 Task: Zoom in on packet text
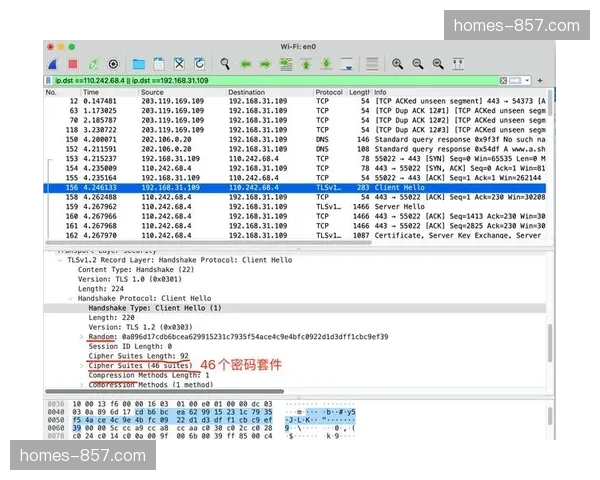397,64
